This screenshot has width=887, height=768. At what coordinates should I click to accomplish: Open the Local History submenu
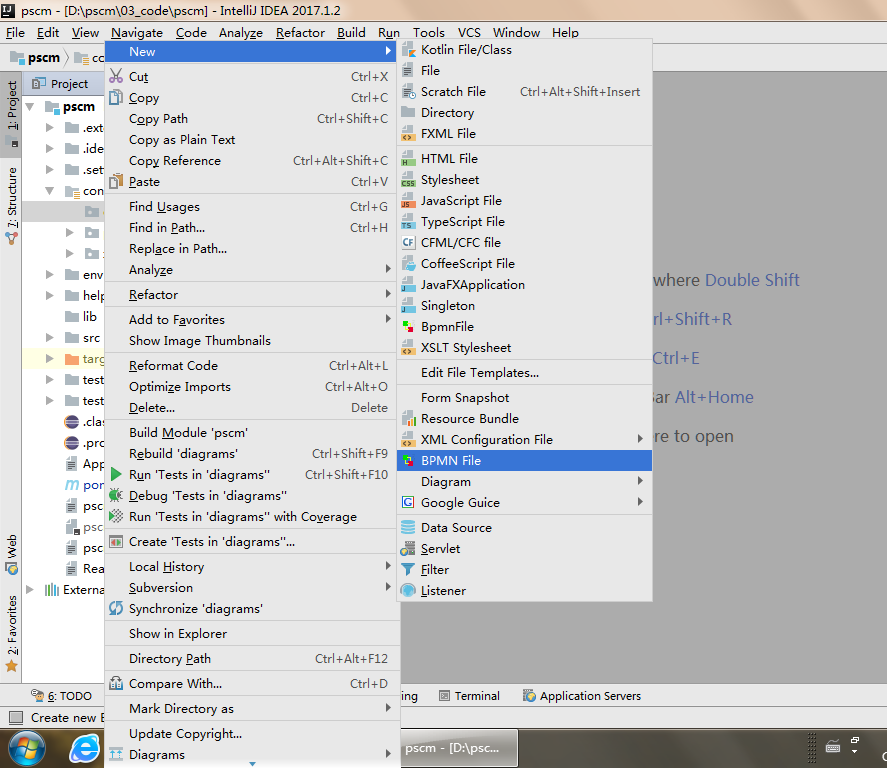click(x=252, y=567)
